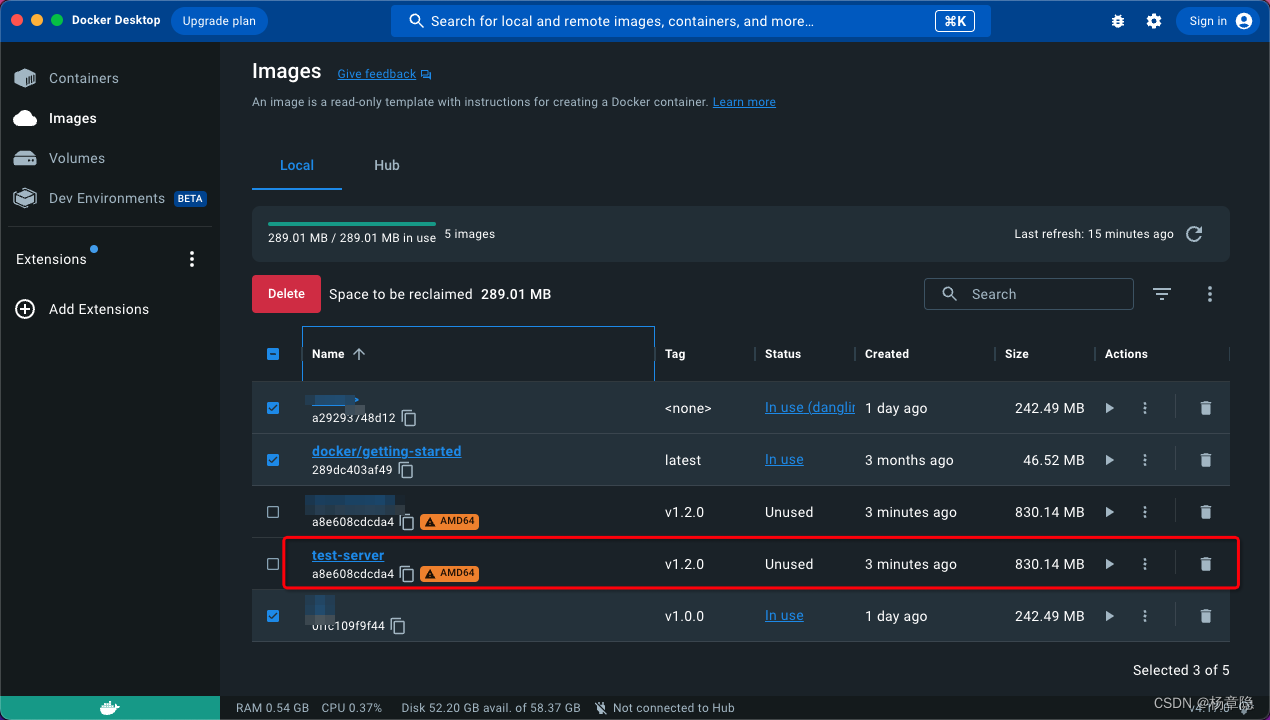1270x720 pixels.
Task: Run the v1.0.0 image
Action: point(1109,616)
